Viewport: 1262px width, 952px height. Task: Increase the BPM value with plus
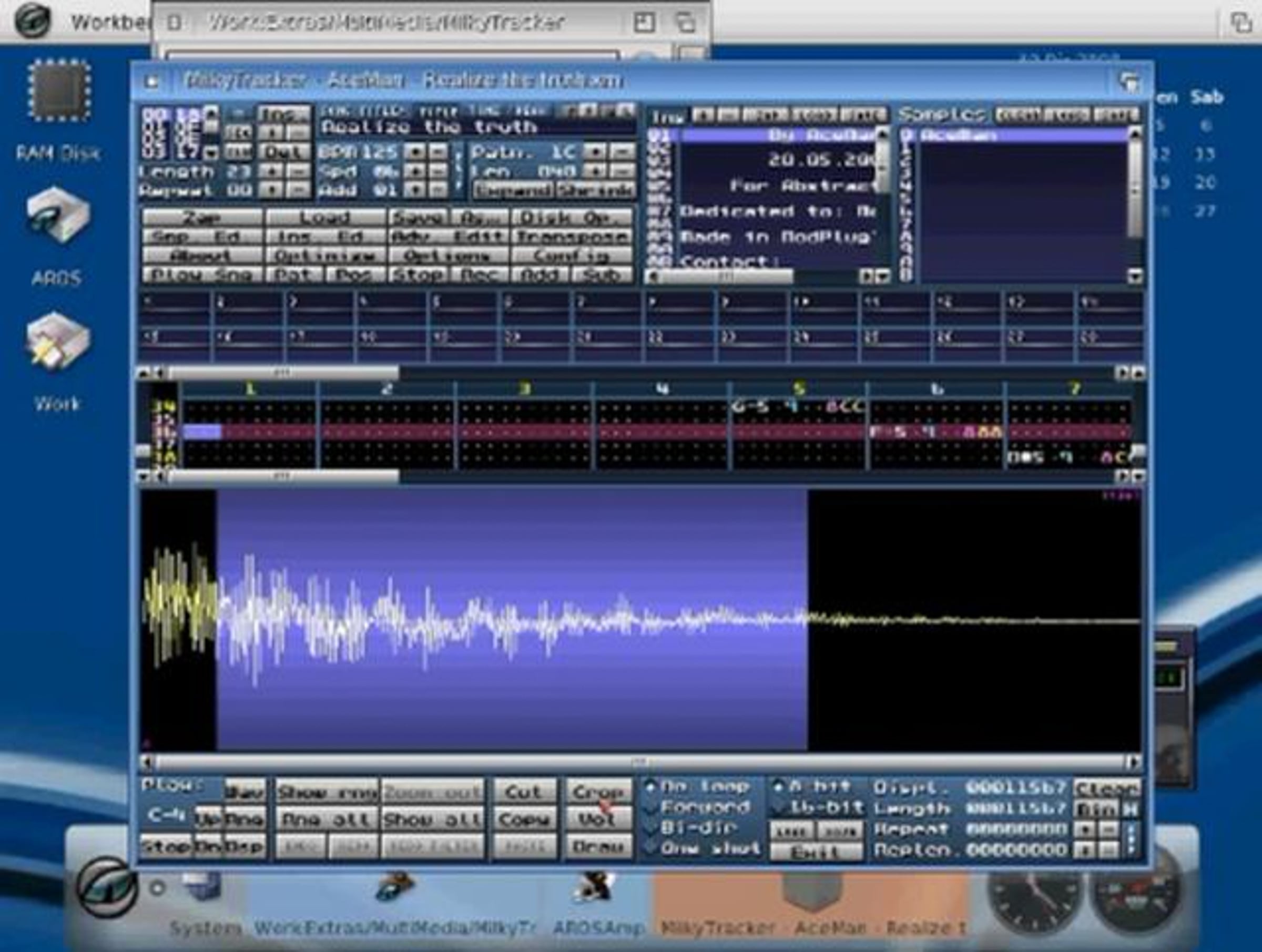pos(414,152)
